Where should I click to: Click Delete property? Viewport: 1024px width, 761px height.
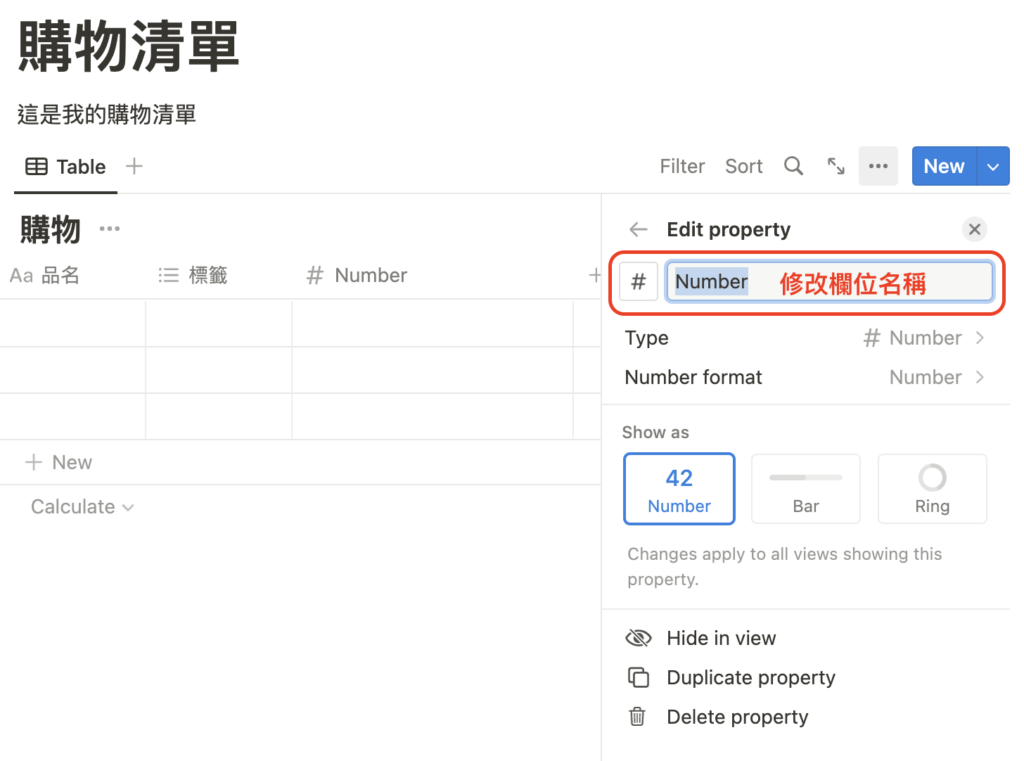tap(737, 717)
